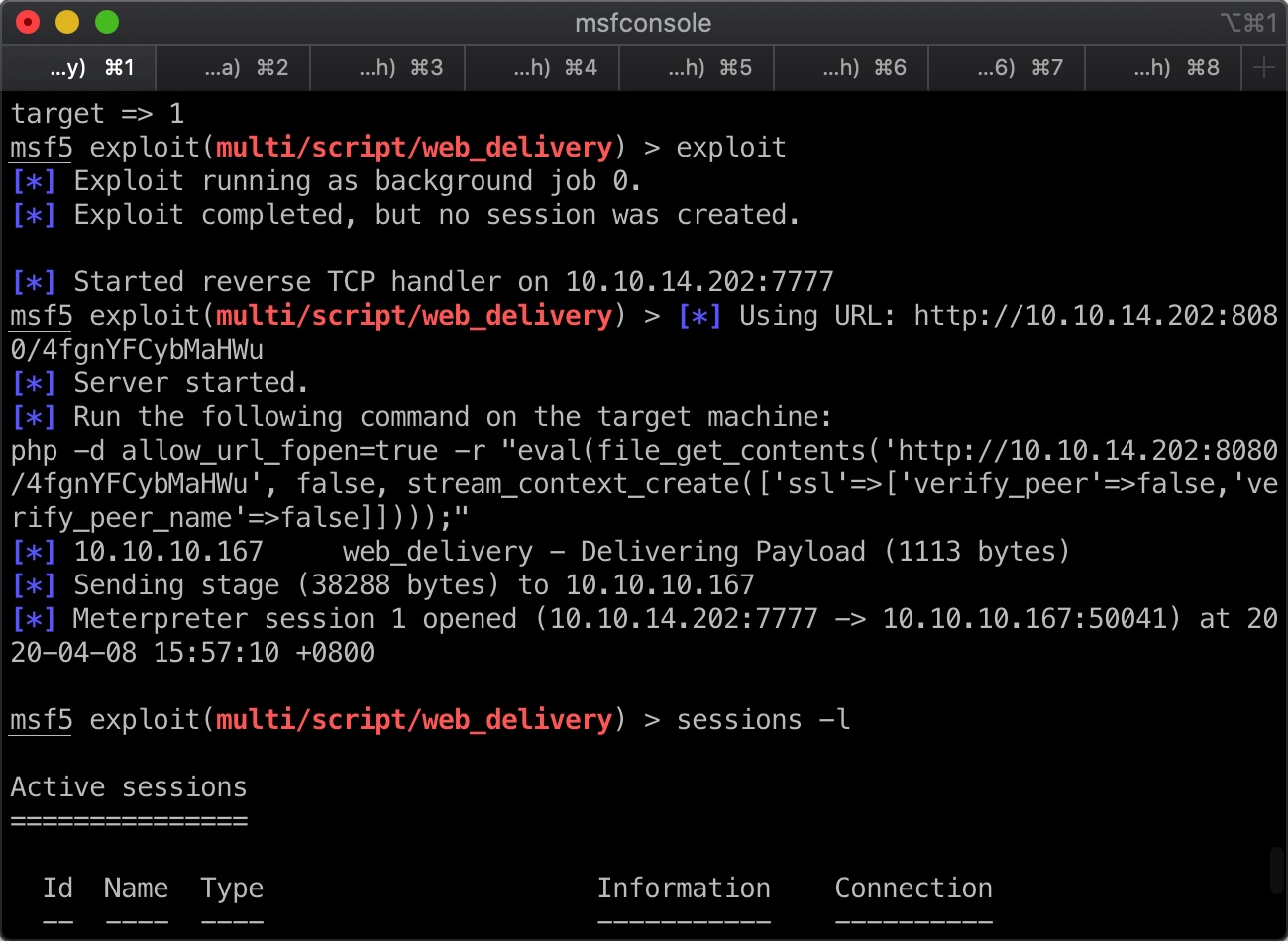Switch to terminal tab ⌘6
Viewport: 1288px width, 941px height.
851,67
